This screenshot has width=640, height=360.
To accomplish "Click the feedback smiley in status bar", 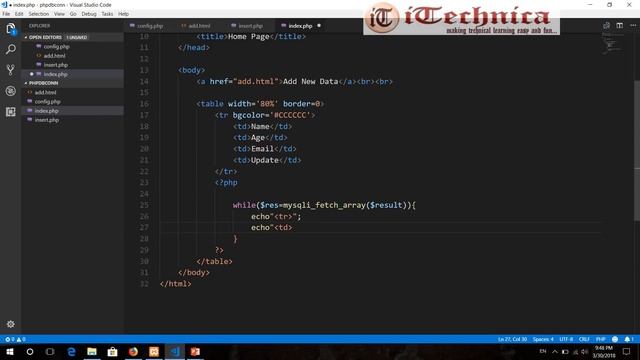I will point(615,339).
